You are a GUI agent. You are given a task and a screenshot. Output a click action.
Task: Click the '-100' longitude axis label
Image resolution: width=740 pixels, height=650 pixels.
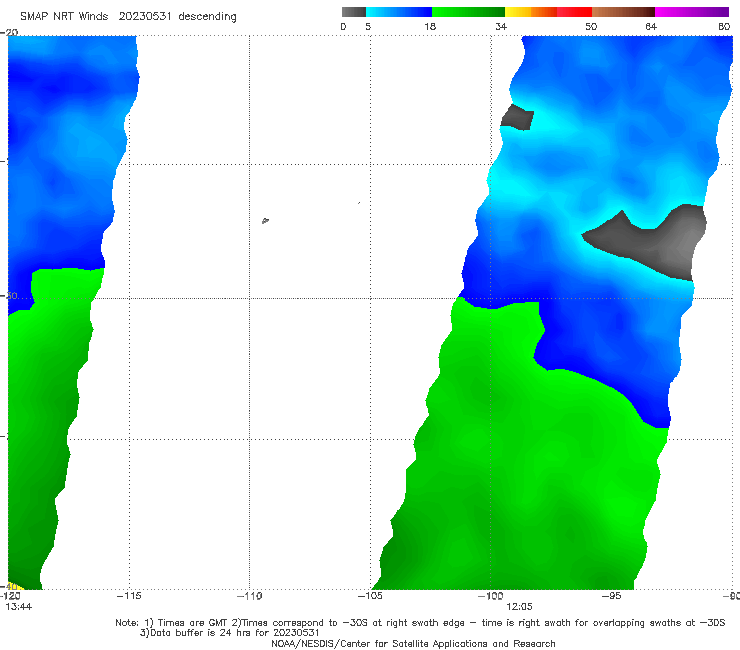(491, 596)
